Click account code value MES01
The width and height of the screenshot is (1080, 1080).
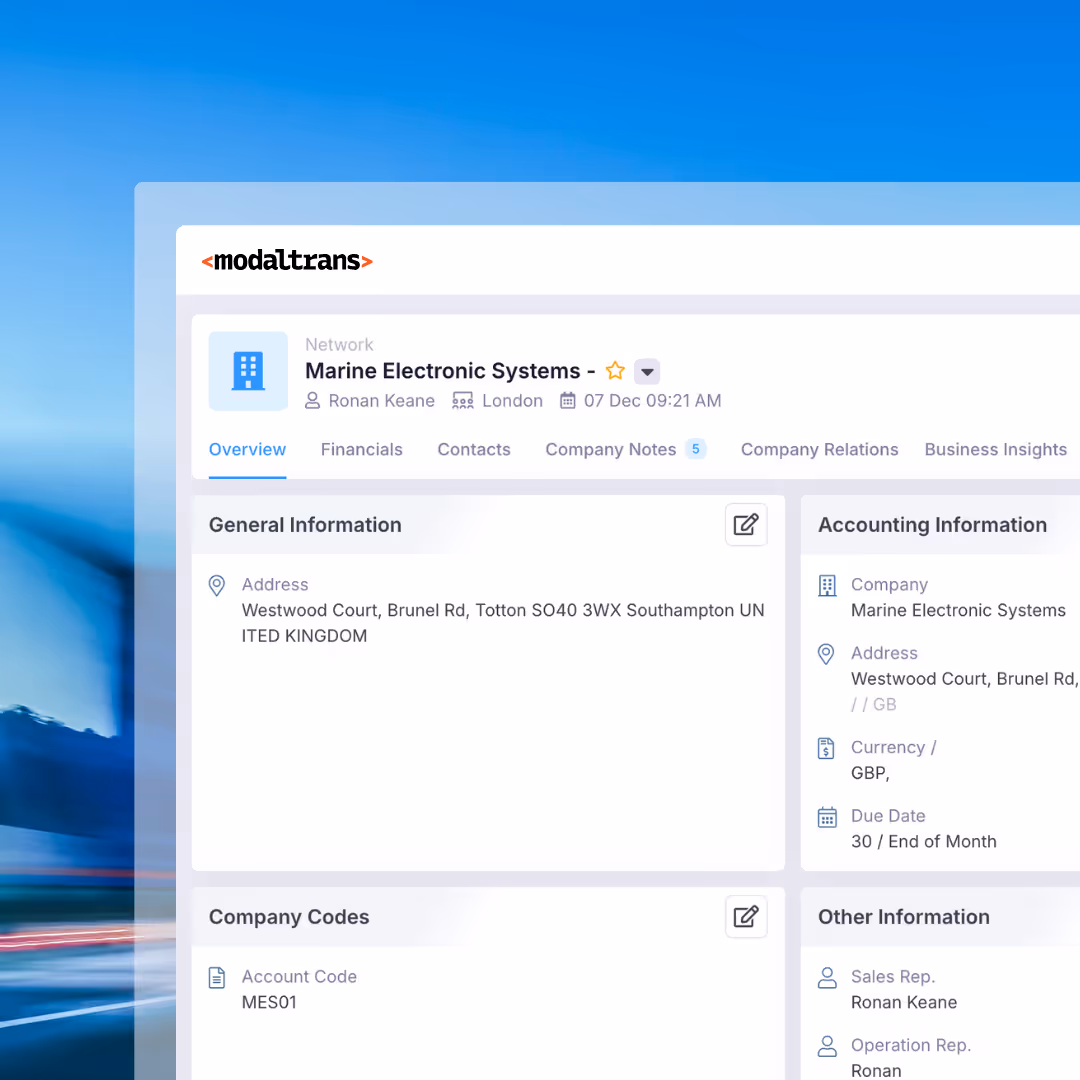269,1002
